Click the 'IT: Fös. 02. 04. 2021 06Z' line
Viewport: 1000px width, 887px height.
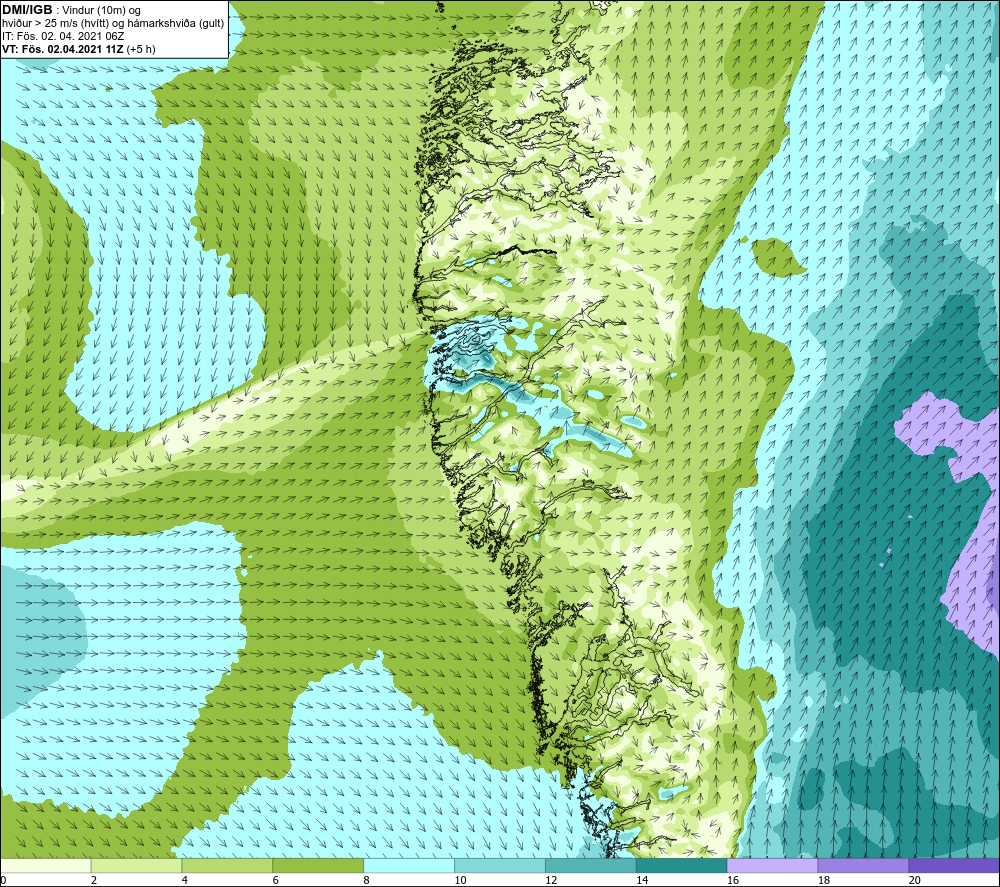(x=63, y=36)
